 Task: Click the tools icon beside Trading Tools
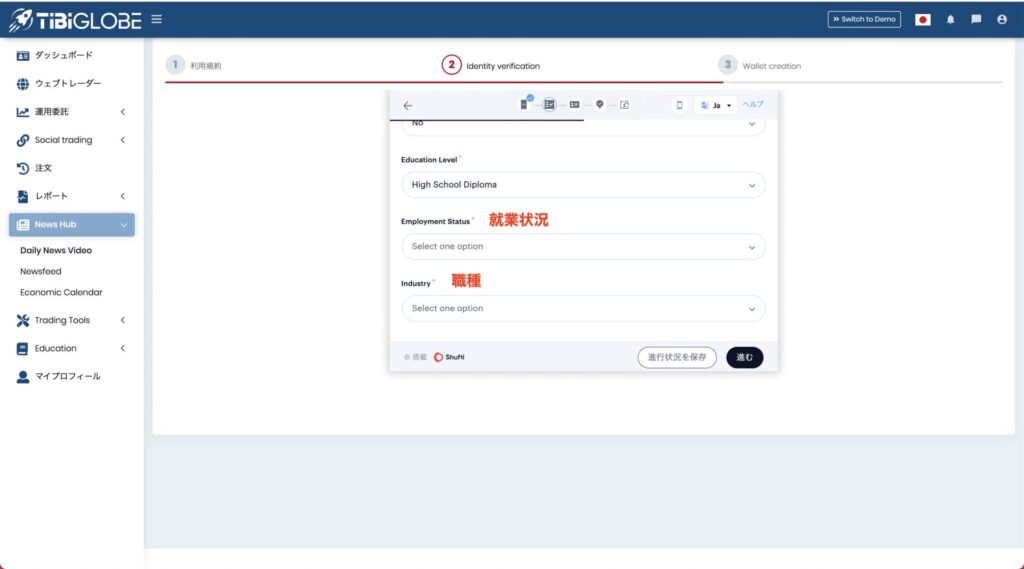[x=23, y=320]
